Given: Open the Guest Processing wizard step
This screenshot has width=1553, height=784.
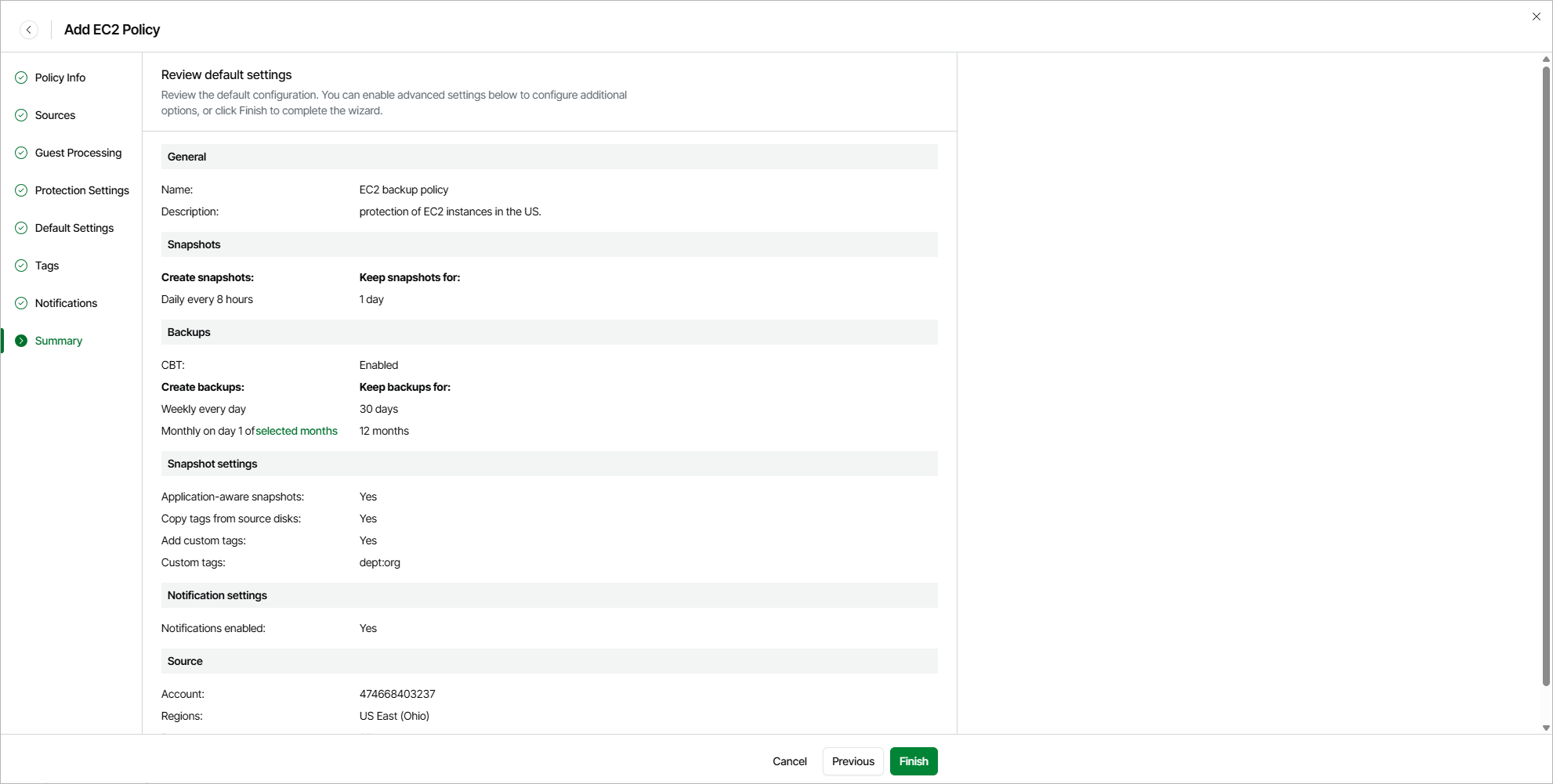Looking at the screenshot, I should click(x=78, y=153).
